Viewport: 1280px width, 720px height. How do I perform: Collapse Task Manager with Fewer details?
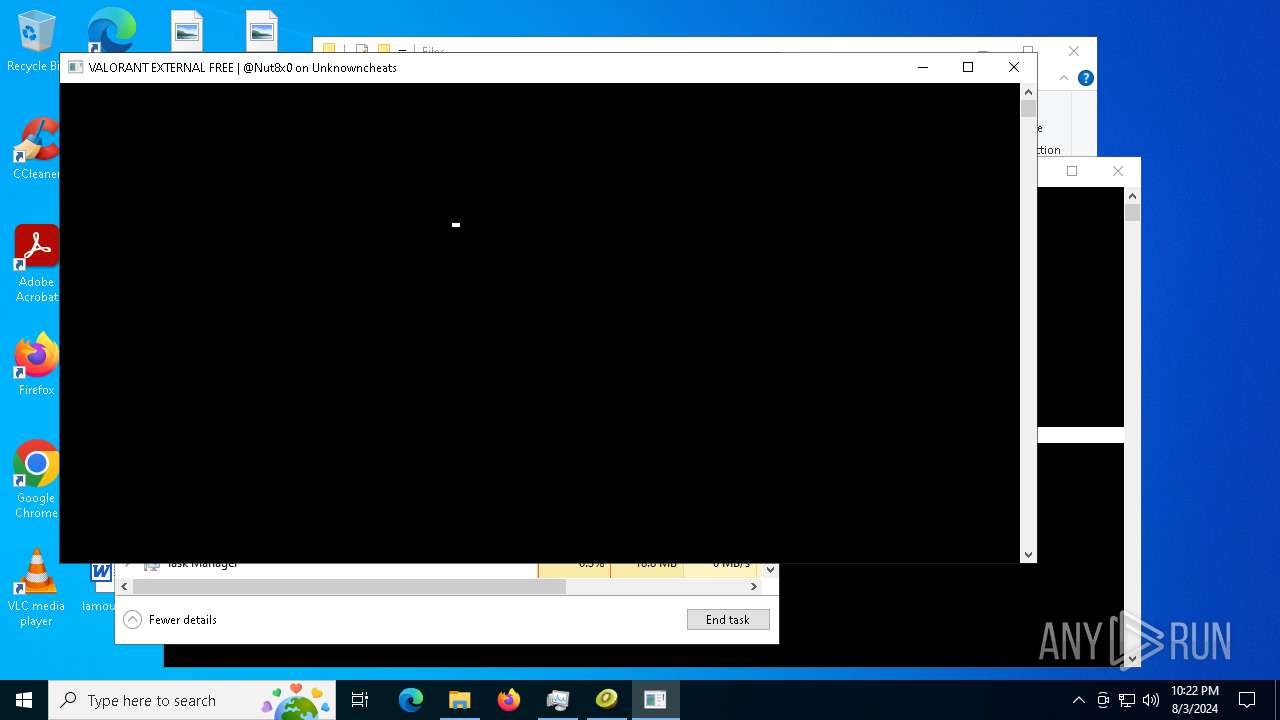coord(170,620)
